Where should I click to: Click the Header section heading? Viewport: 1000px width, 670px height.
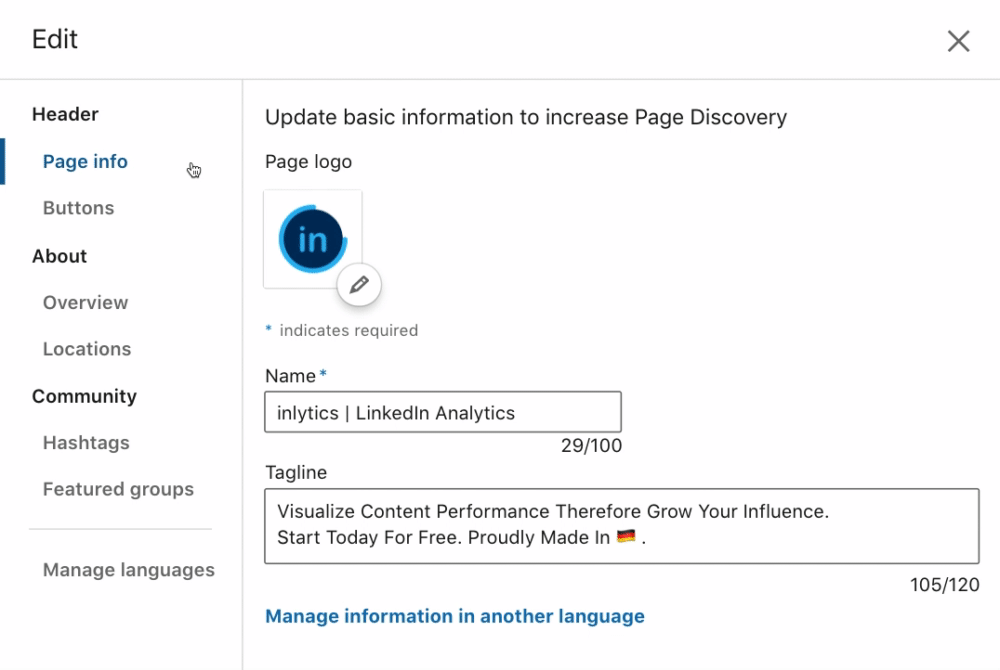65,115
